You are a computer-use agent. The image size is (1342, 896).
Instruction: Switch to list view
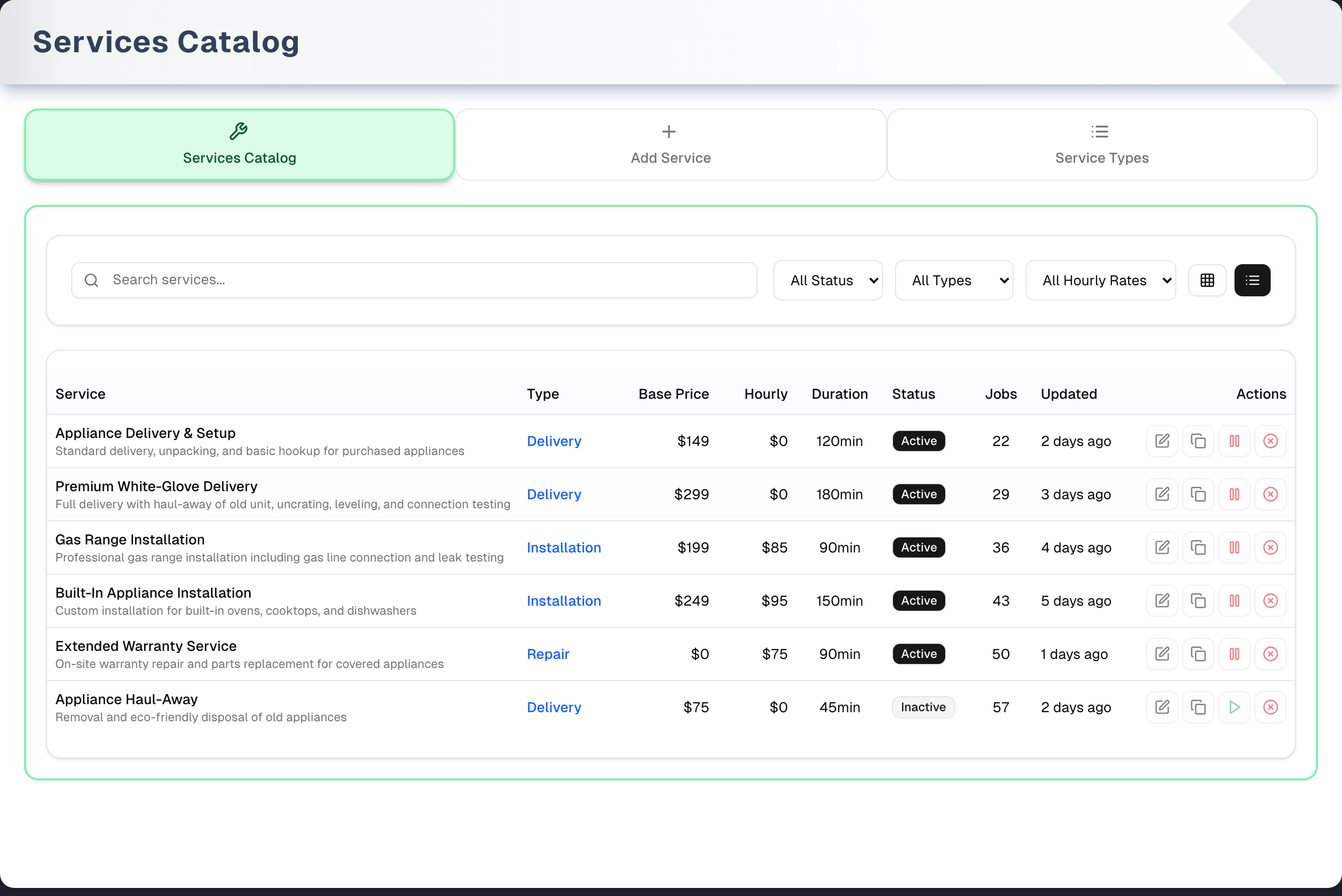(x=1252, y=280)
